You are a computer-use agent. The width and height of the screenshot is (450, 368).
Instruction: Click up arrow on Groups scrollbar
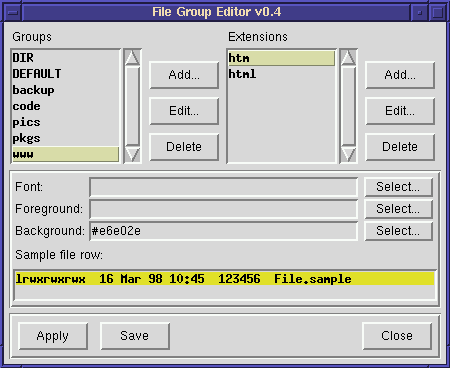tap(132, 58)
